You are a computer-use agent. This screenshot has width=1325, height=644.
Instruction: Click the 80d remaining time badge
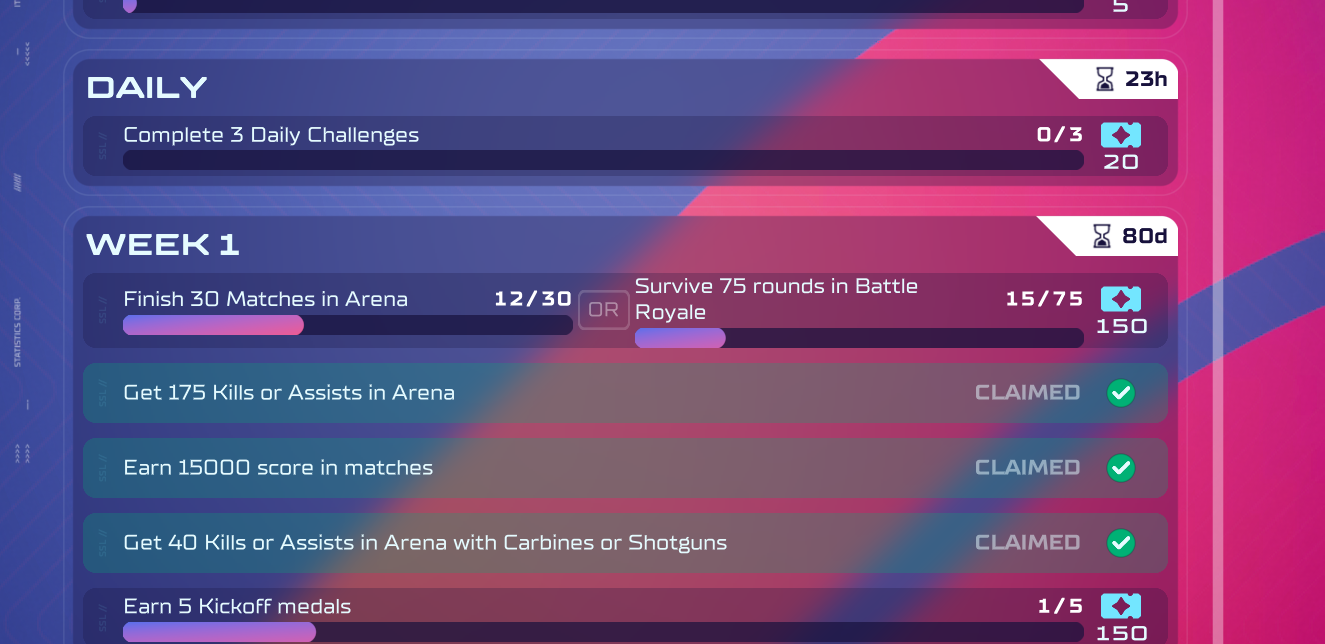click(1144, 236)
